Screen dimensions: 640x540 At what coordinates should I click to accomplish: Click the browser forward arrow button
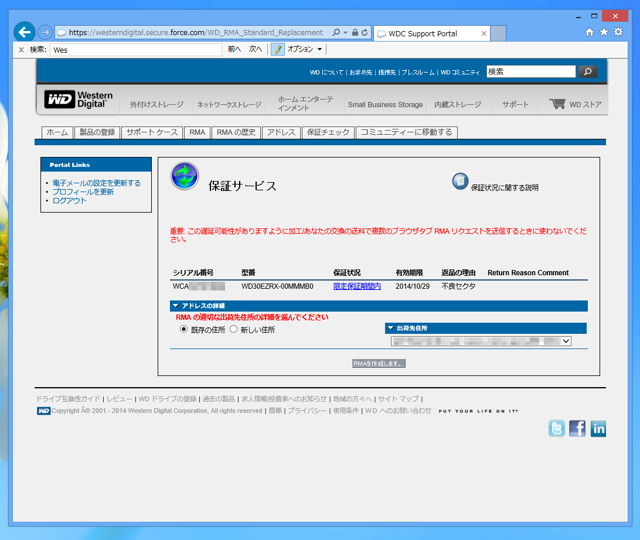point(45,32)
